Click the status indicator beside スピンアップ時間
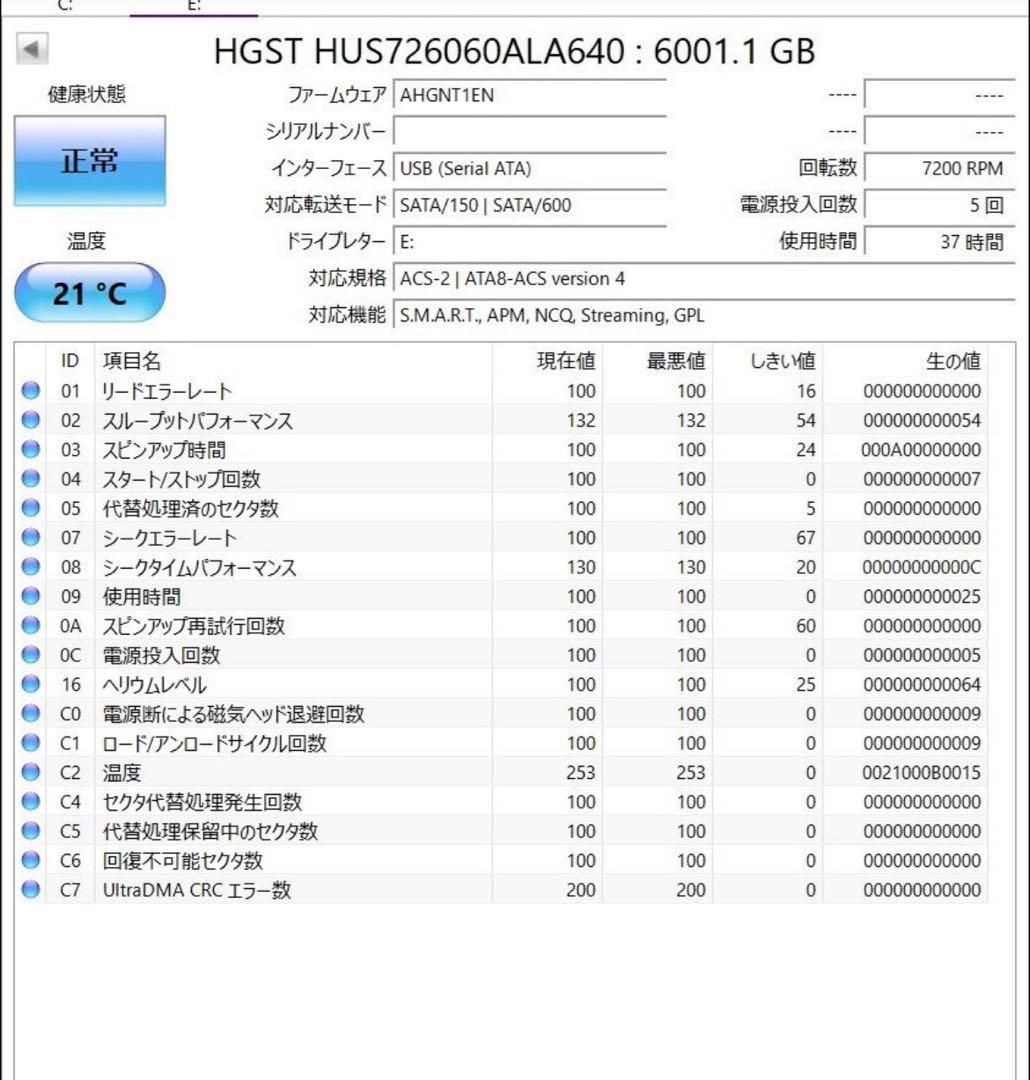Screen dimensions: 1030x1080 [x=31, y=450]
